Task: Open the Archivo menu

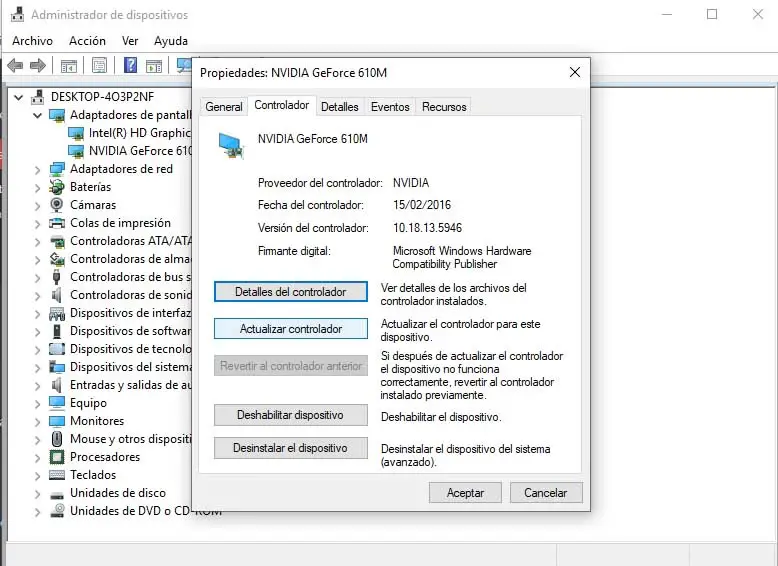Action: click(33, 41)
